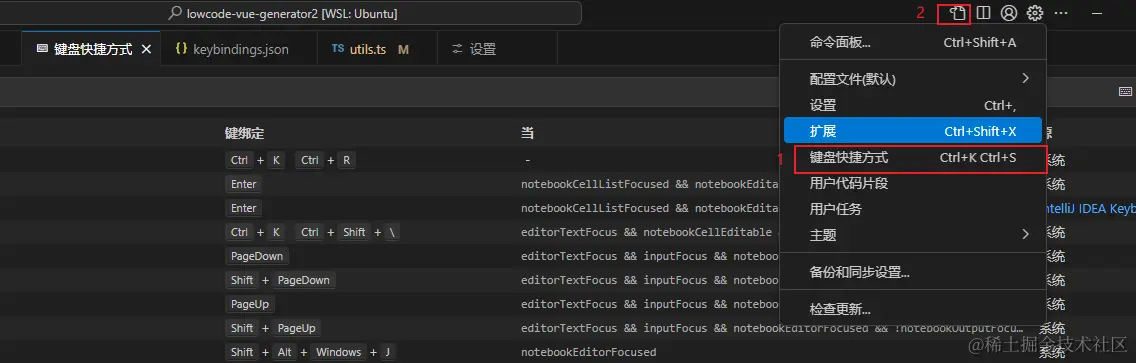
Task: Click the Manage gear icon
Action: point(1035,13)
